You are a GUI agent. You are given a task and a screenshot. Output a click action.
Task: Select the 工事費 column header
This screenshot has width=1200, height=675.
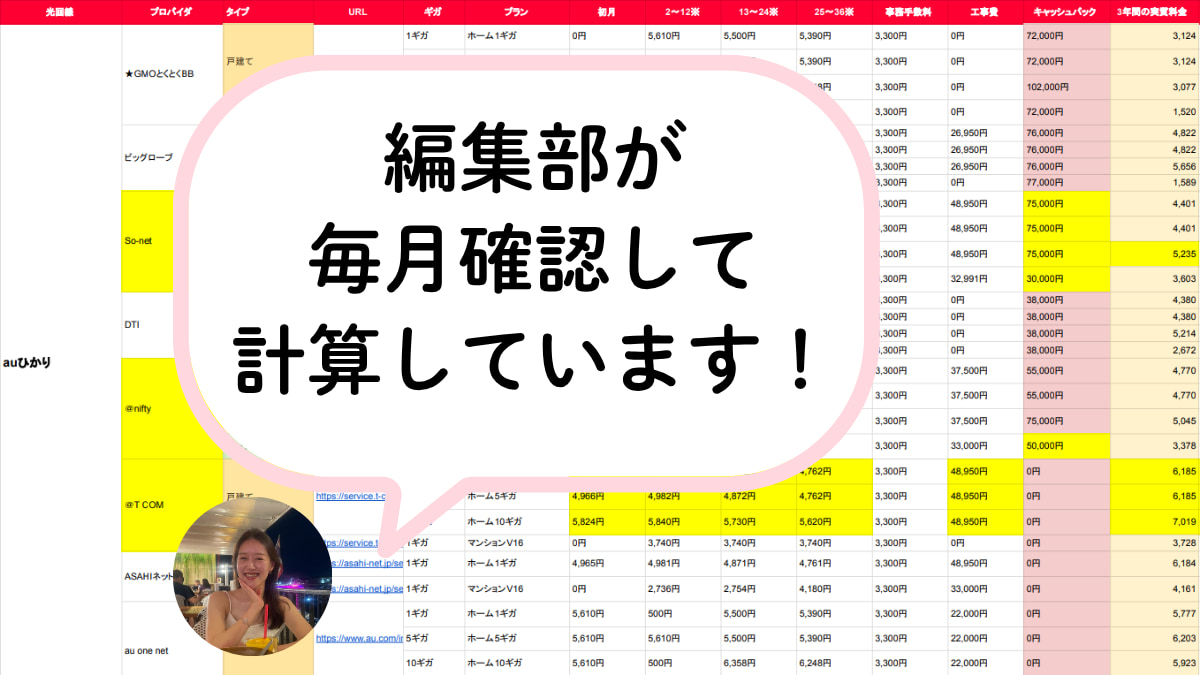pyautogui.click(x=985, y=12)
